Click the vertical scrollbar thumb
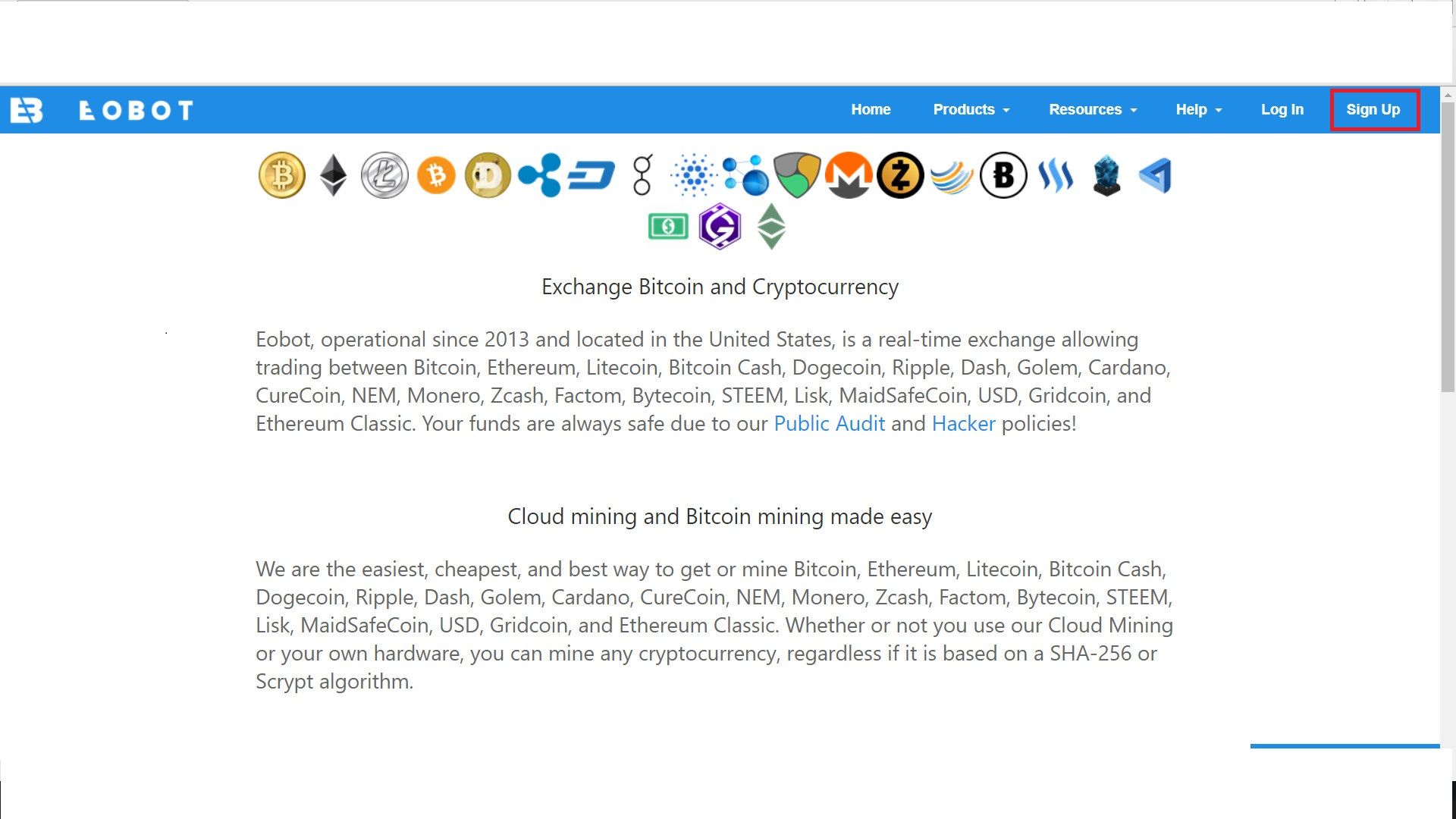Screen dimensions: 1456x819 point(1448,247)
